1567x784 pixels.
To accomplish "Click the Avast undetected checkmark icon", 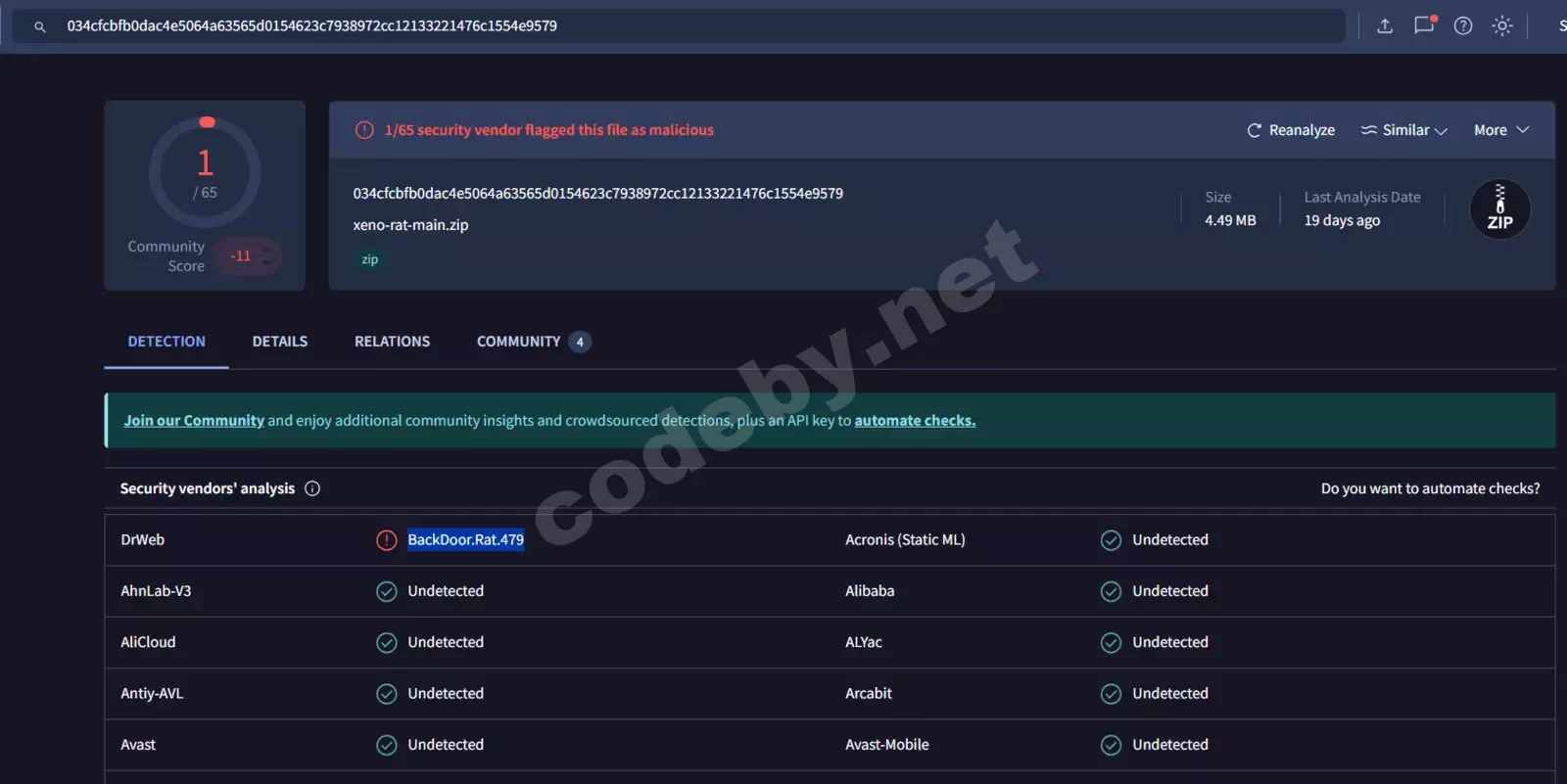I will coord(387,745).
